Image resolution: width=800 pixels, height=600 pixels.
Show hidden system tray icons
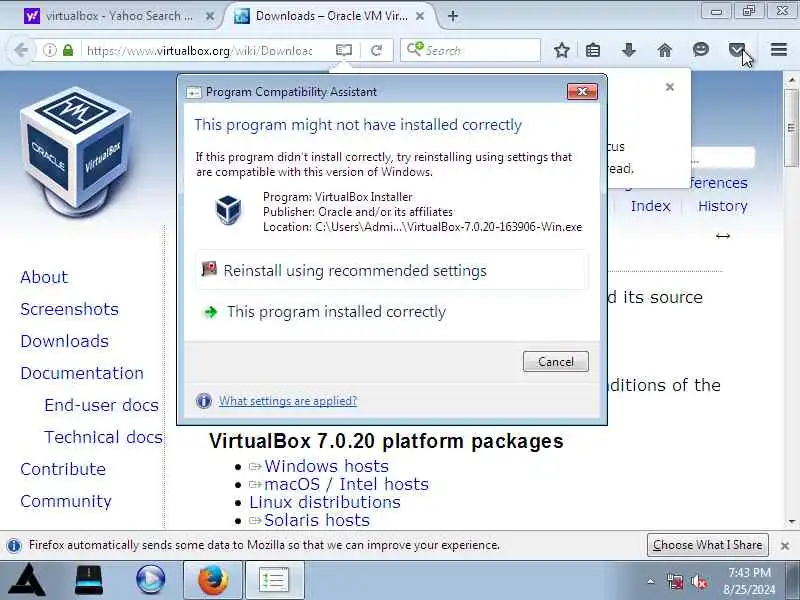(651, 581)
